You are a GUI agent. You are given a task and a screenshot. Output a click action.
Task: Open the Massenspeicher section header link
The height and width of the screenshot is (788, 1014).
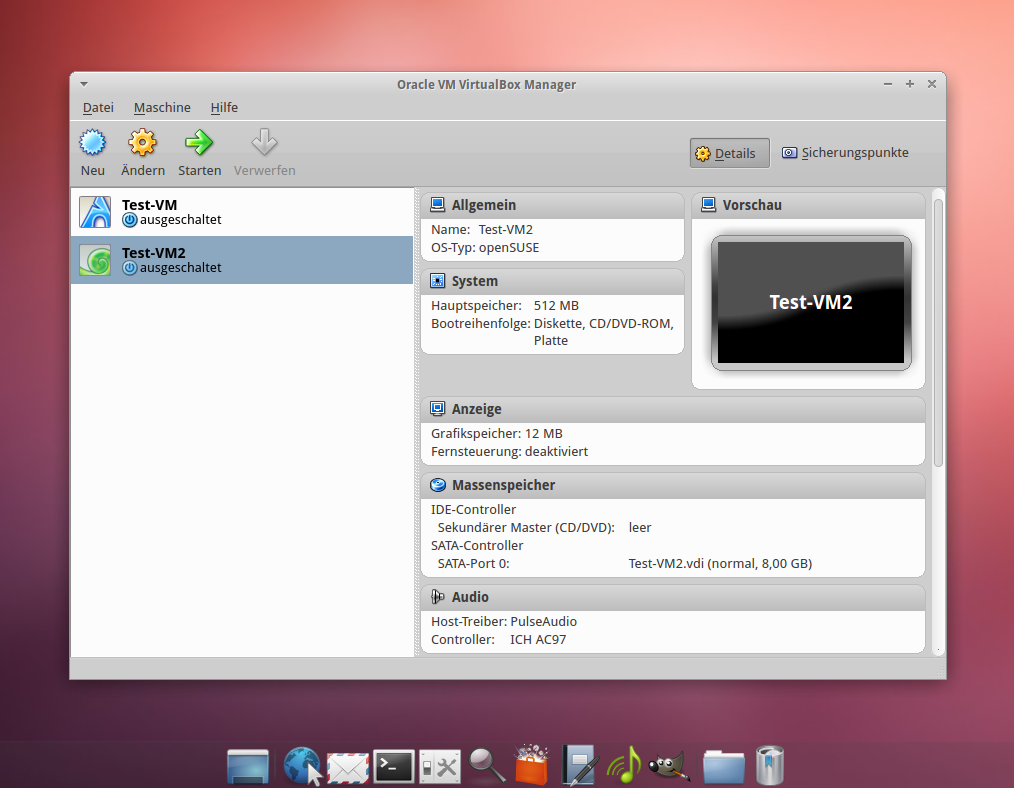(x=503, y=485)
